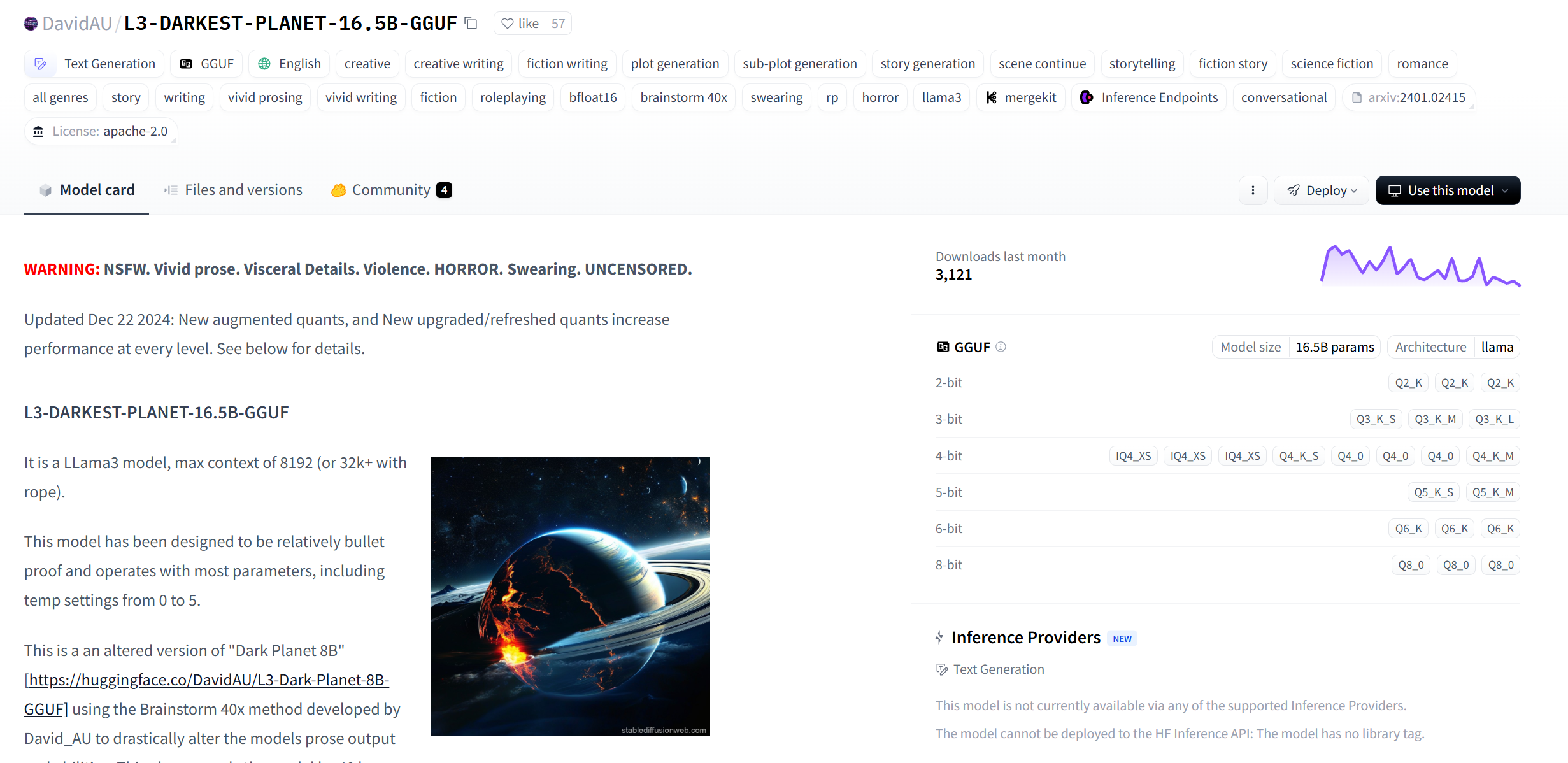Click the bfloat16 tag
The width and height of the screenshot is (1568, 763).
592,97
